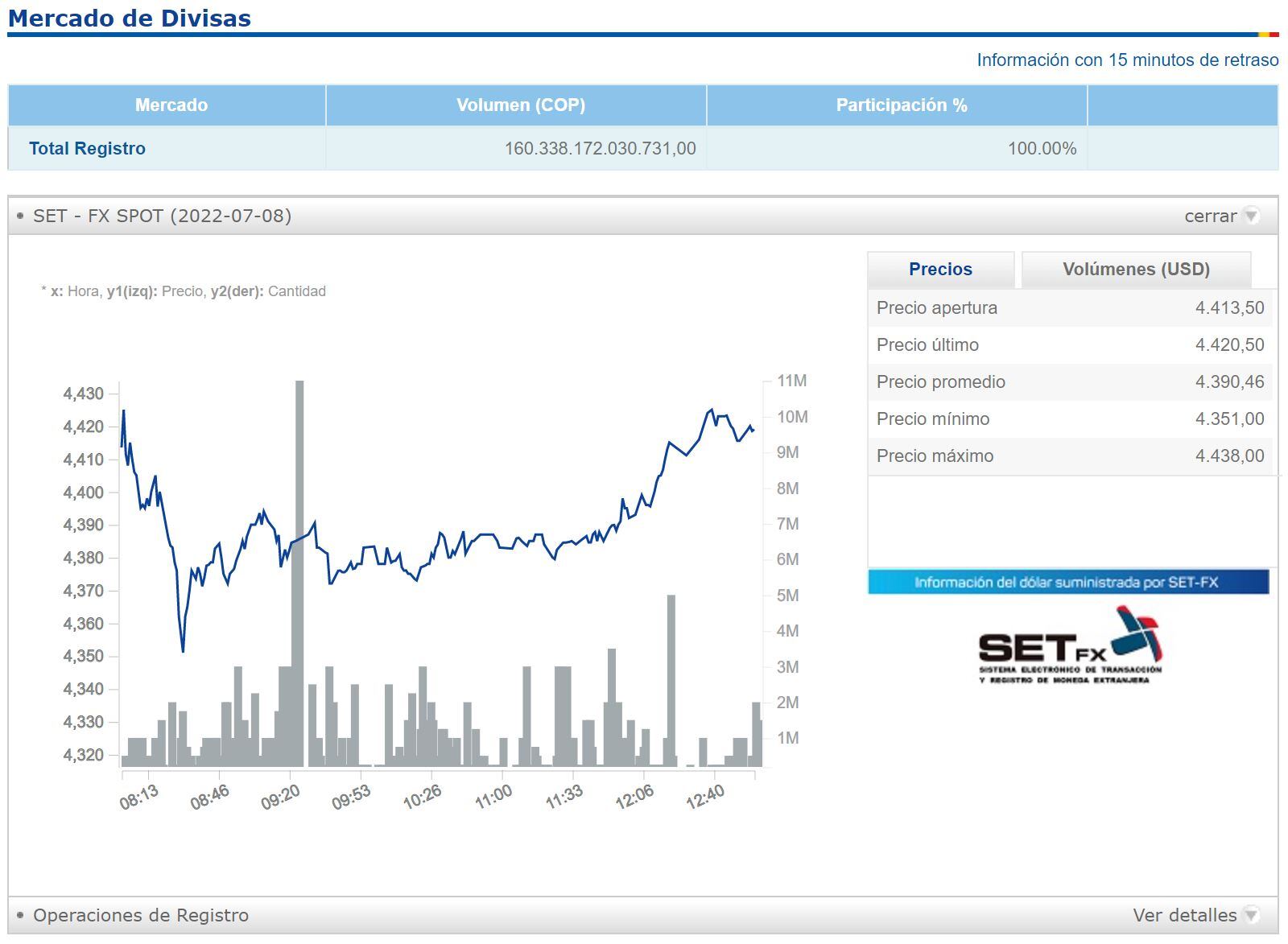The image size is (1288, 944).
Task: Switch to the Precios tab
Action: (940, 270)
